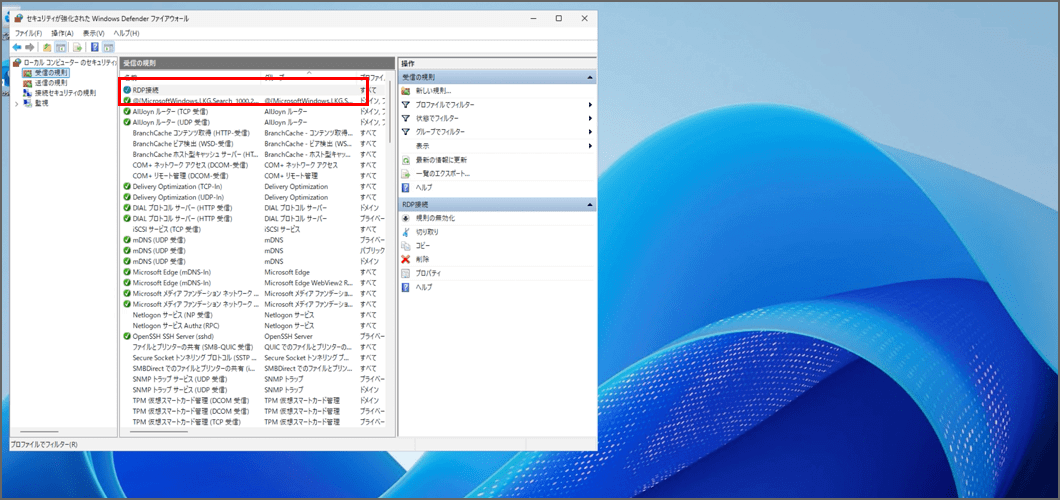This screenshot has width=1060, height=500.
Task: Click the blue Help icon in toolbar
Action: pyautogui.click(x=94, y=47)
